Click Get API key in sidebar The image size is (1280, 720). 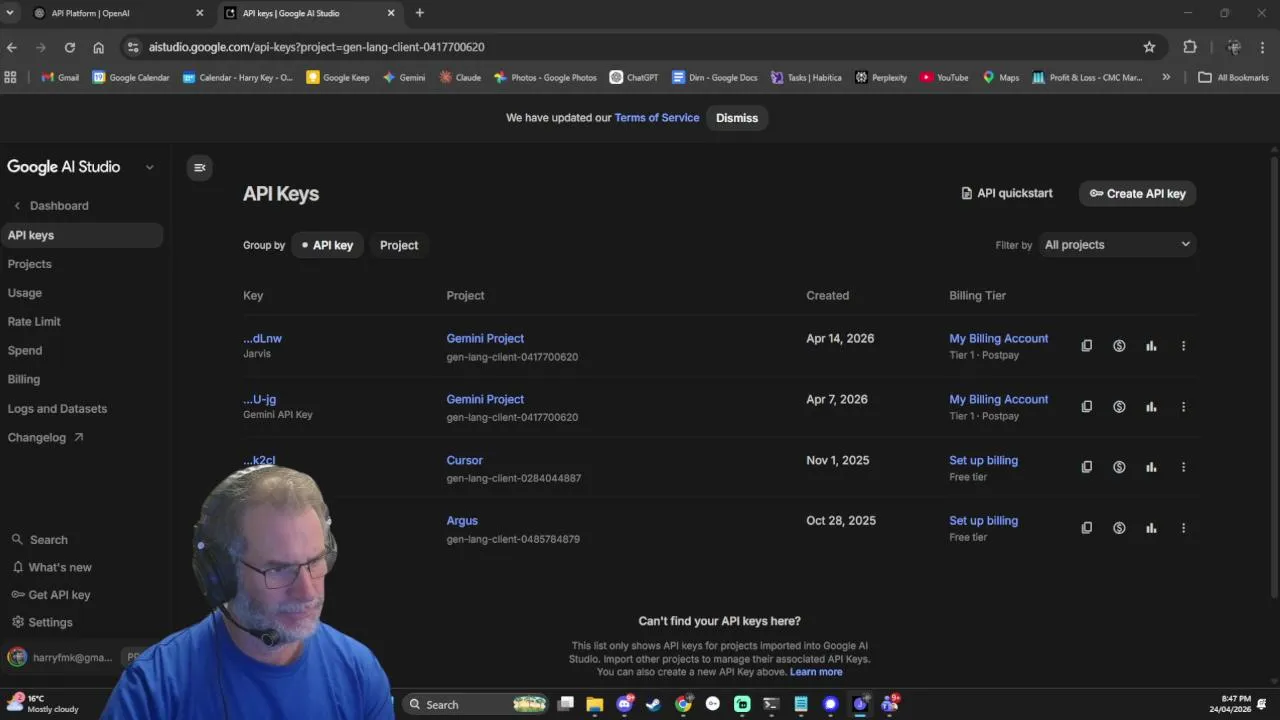pos(51,595)
